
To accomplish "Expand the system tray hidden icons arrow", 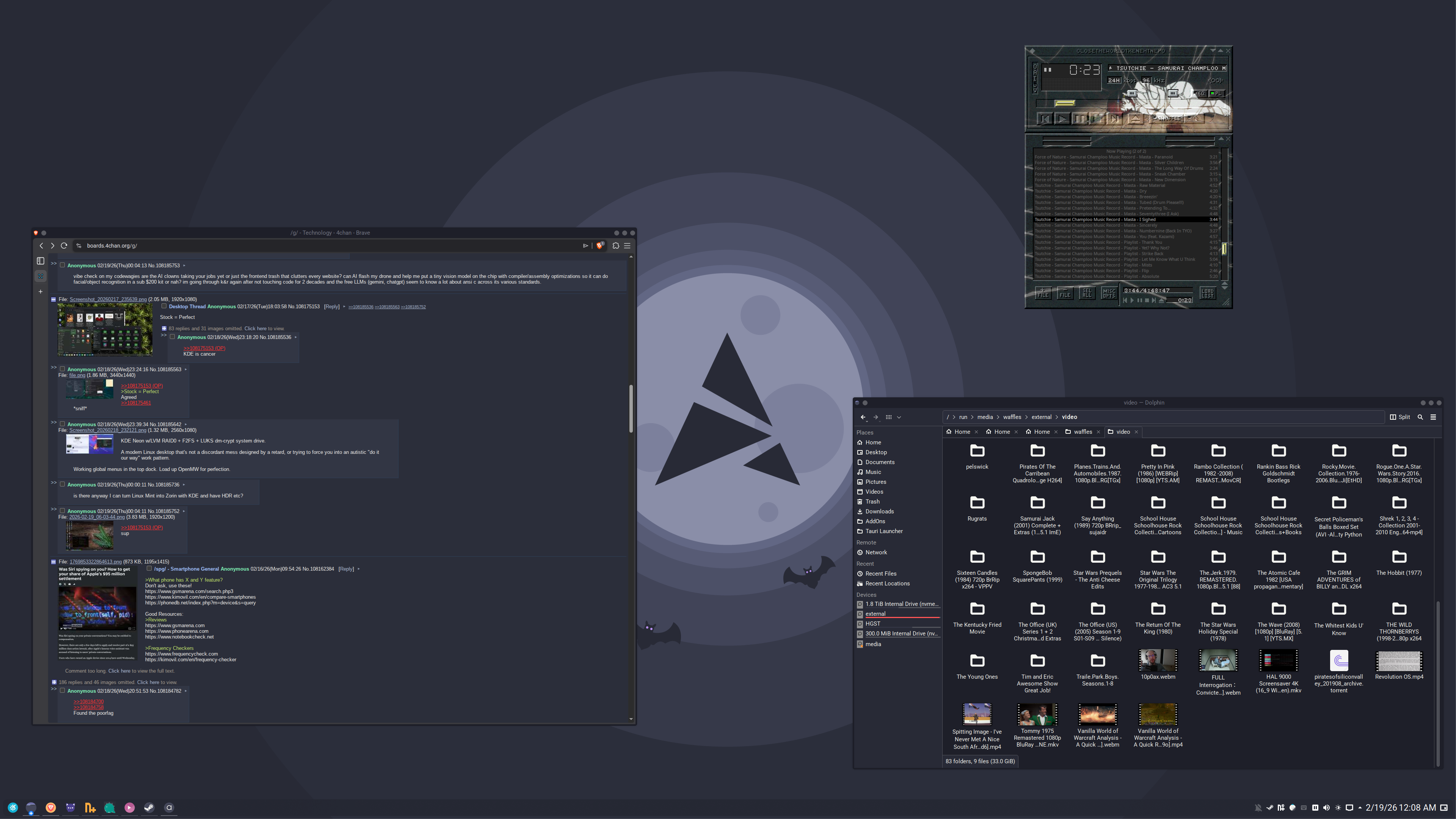I will 1360,808.
